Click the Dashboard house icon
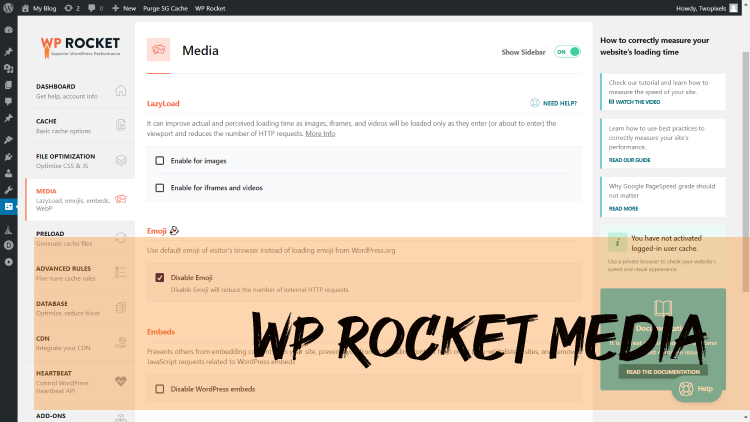Image resolution: width=750 pixels, height=422 pixels. pyautogui.click(x=121, y=90)
